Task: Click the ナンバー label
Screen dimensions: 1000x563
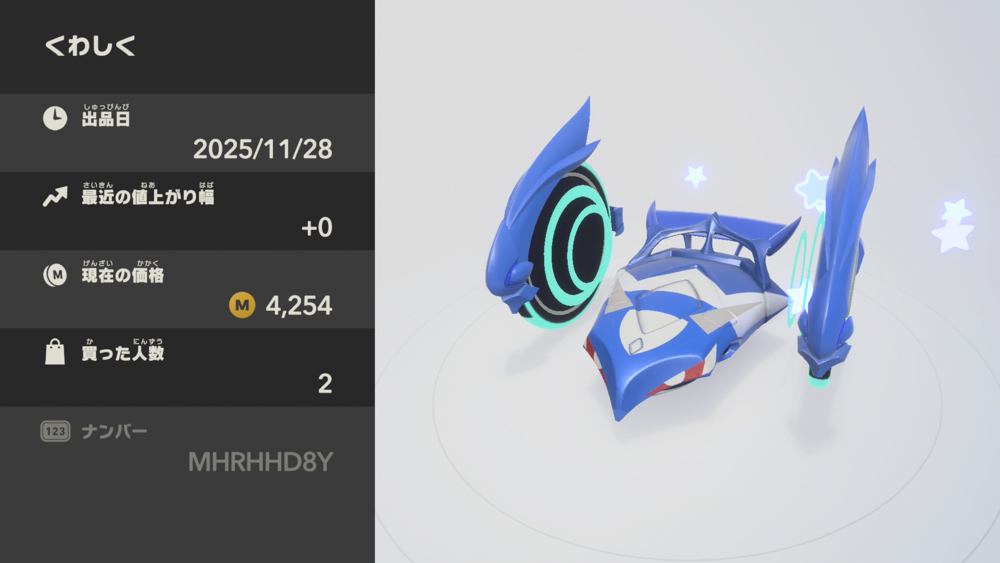Action: (x=114, y=432)
